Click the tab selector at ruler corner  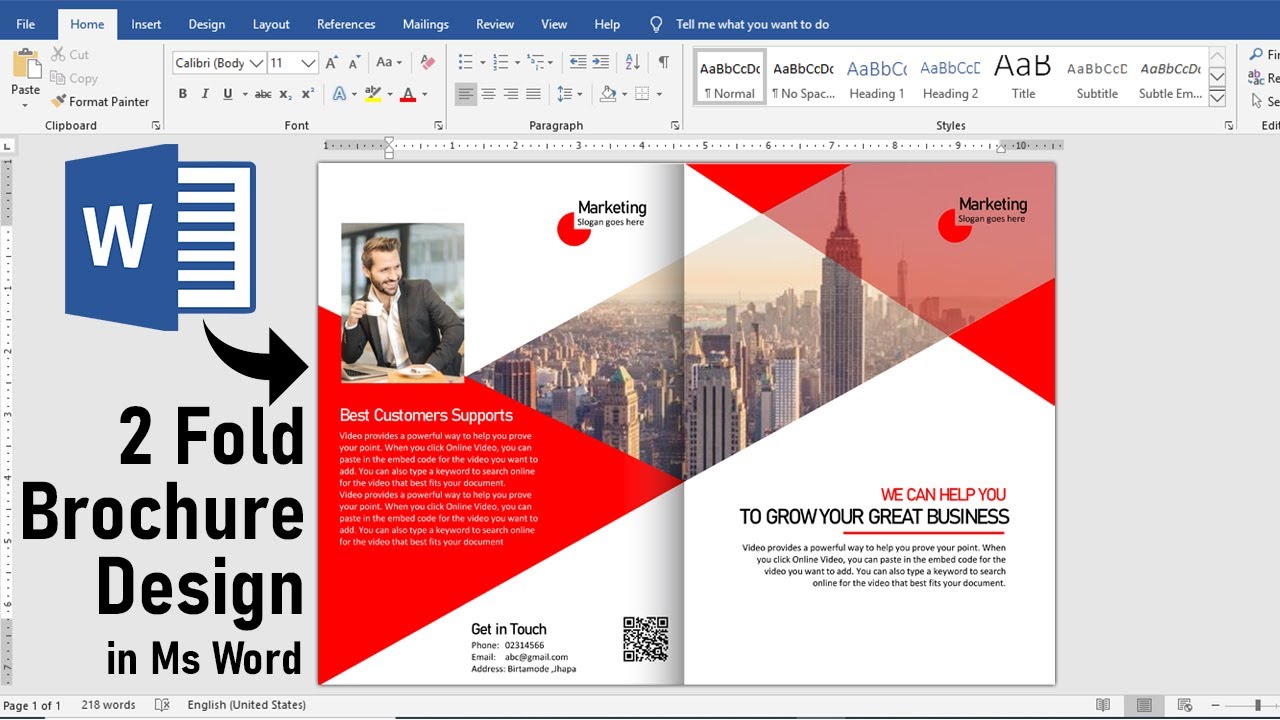tap(8, 146)
